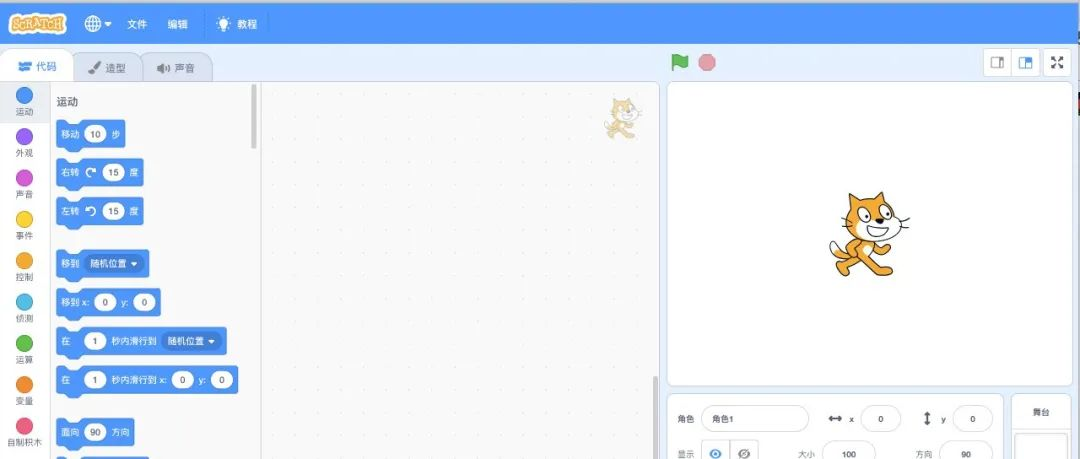
Task: Enter full screen stage mode
Action: click(x=1057, y=63)
